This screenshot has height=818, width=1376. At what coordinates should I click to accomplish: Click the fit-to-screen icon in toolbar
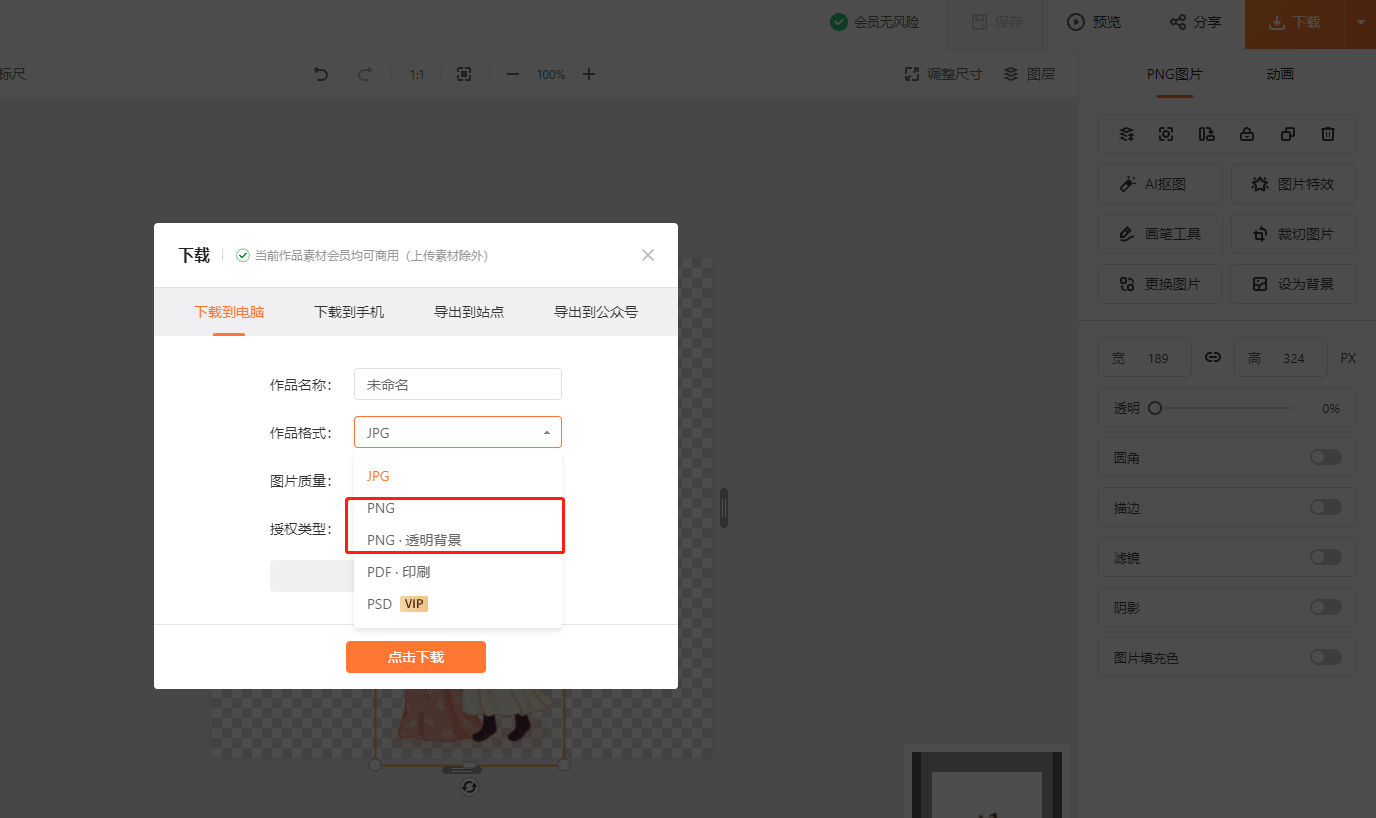464,74
